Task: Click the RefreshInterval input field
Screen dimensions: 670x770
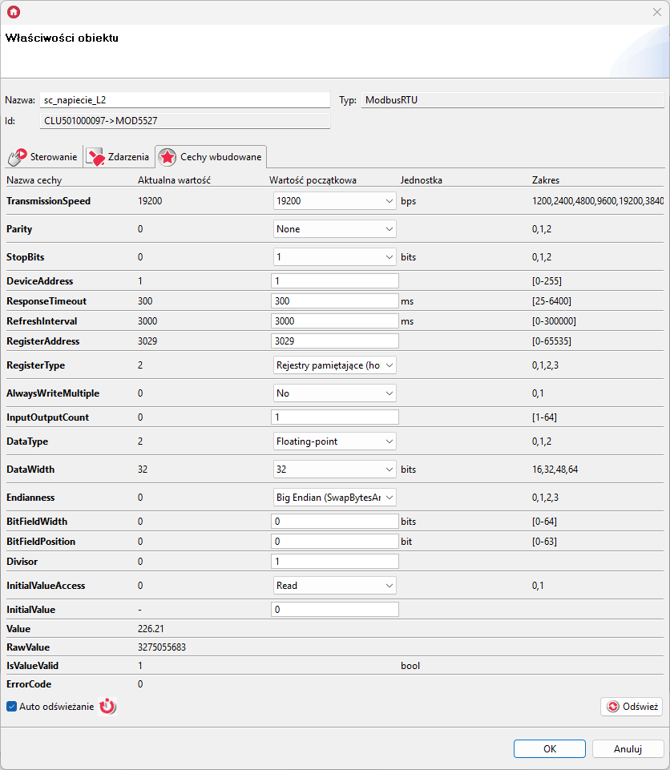Action: (x=334, y=321)
